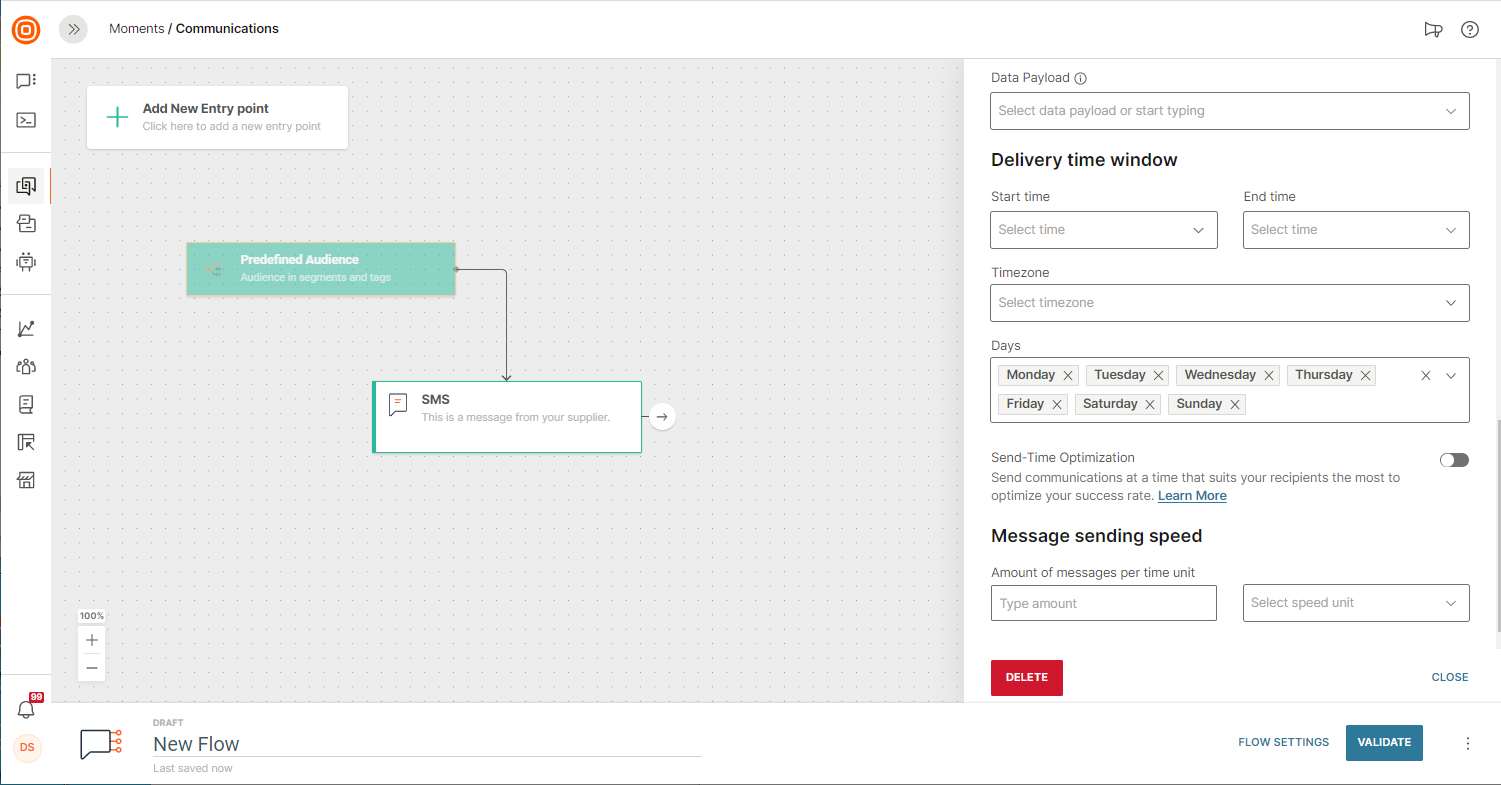Expand the Select speed unit dropdown
The width and height of the screenshot is (1501, 785).
[x=1355, y=603]
